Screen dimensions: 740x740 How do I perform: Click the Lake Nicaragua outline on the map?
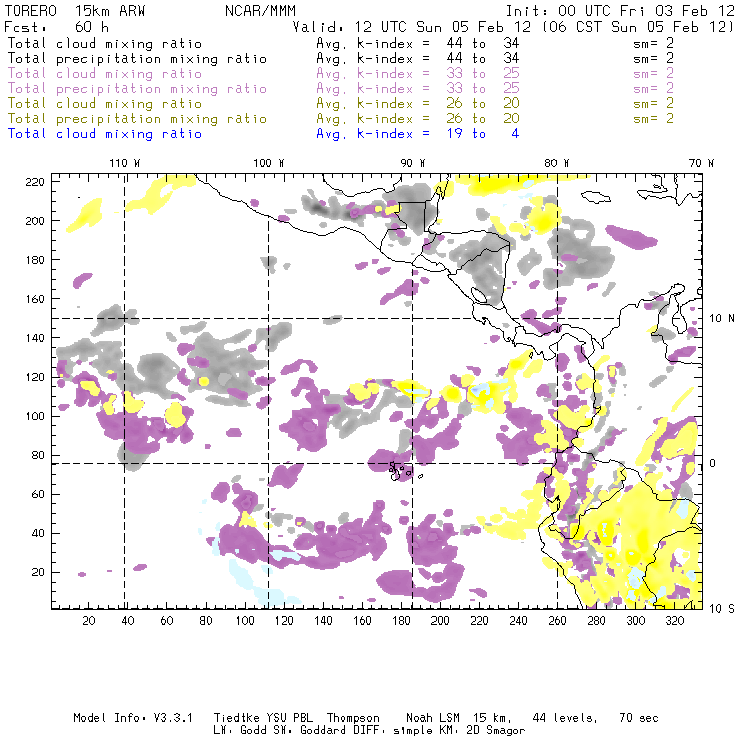479,296
